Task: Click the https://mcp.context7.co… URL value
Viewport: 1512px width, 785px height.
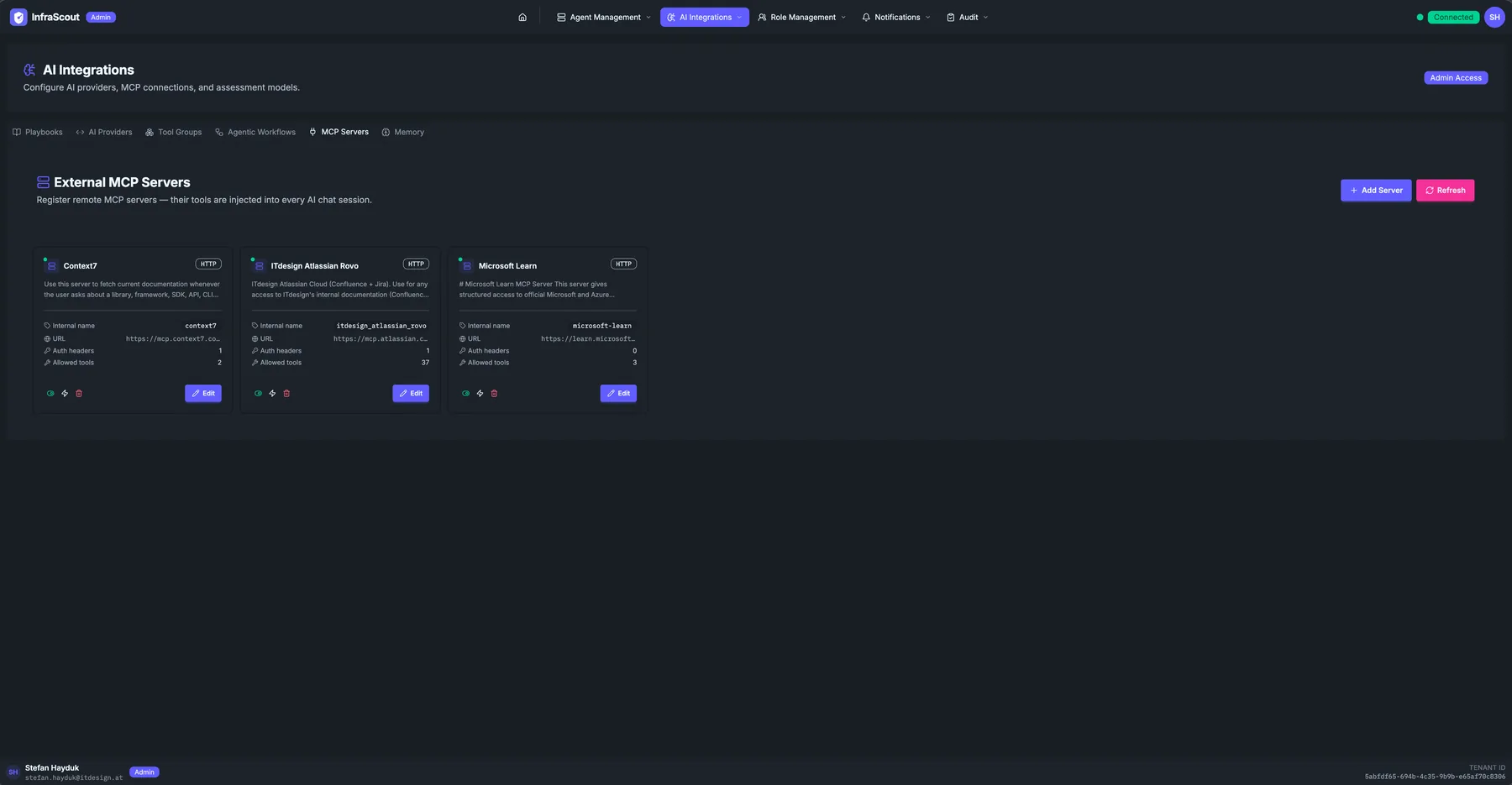Action: 173,339
